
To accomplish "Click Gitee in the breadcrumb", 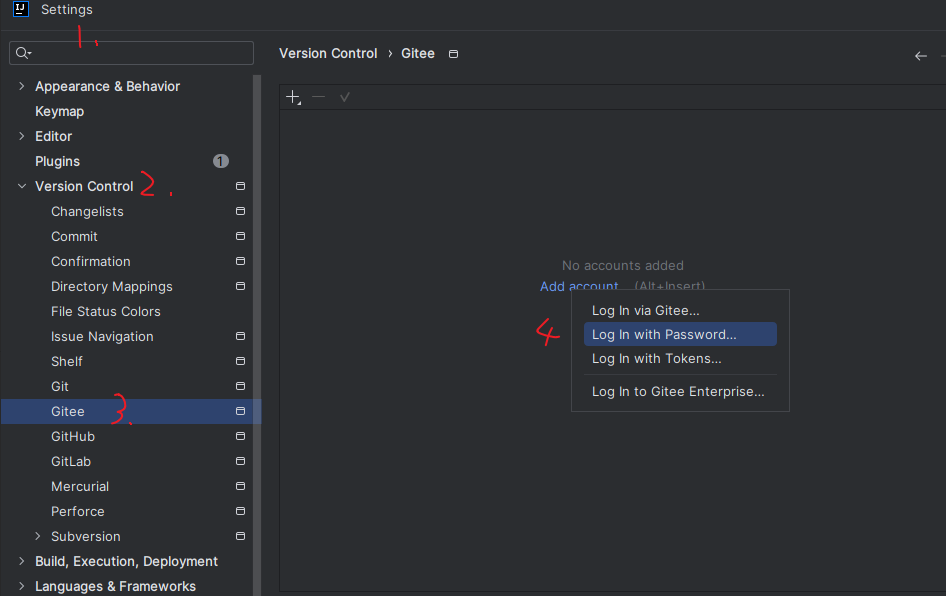I will [x=417, y=54].
